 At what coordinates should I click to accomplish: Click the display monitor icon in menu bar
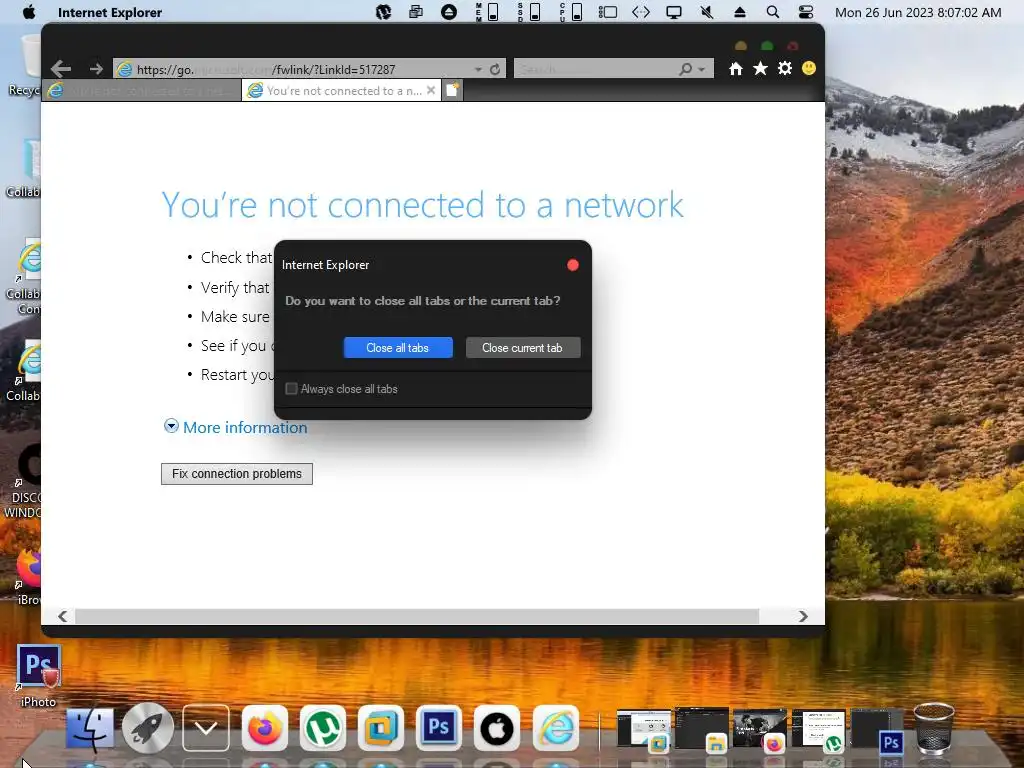point(674,12)
